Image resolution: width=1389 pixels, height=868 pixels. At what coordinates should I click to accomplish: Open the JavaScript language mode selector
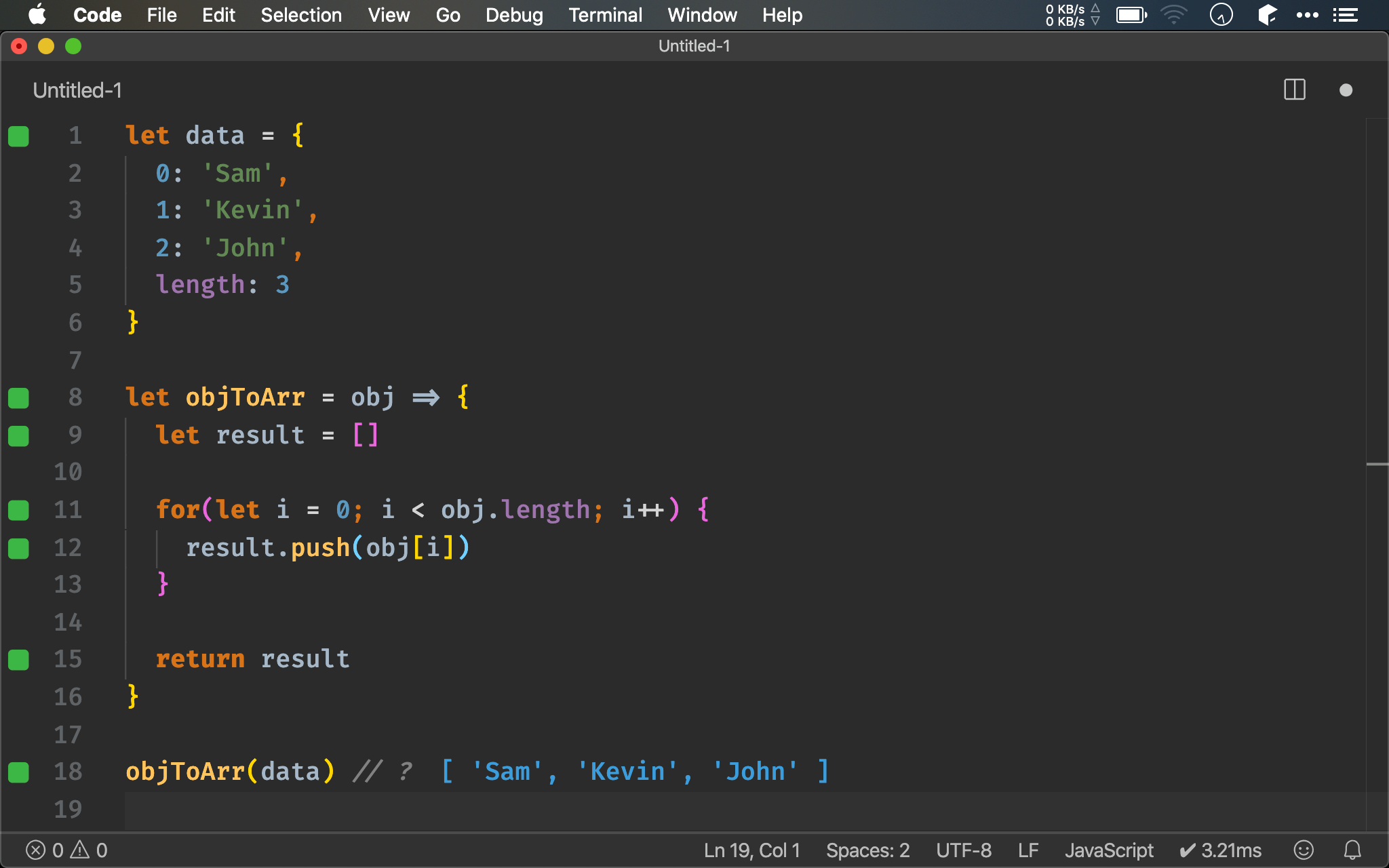coord(1109,850)
